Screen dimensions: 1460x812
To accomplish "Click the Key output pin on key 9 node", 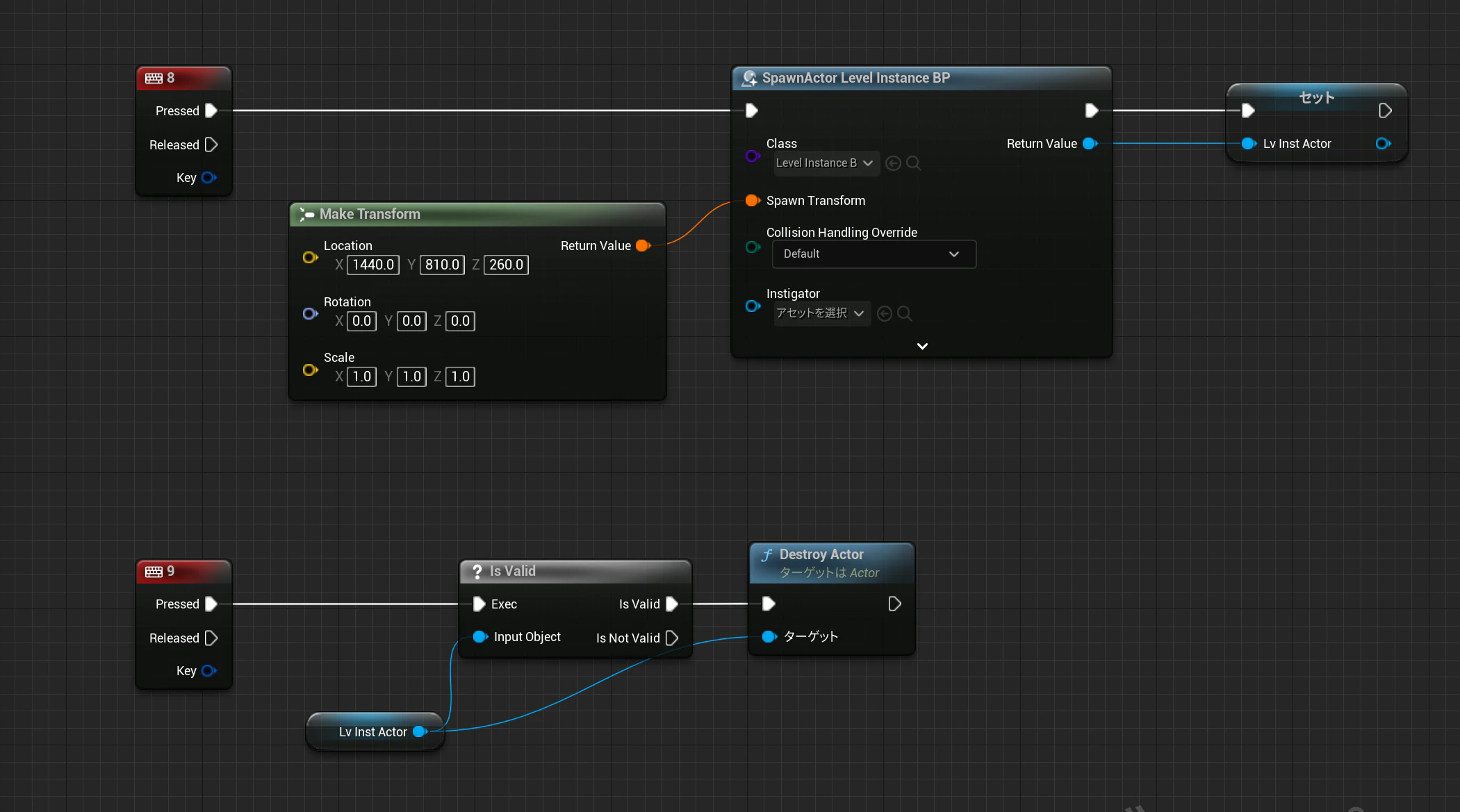I will pos(209,670).
